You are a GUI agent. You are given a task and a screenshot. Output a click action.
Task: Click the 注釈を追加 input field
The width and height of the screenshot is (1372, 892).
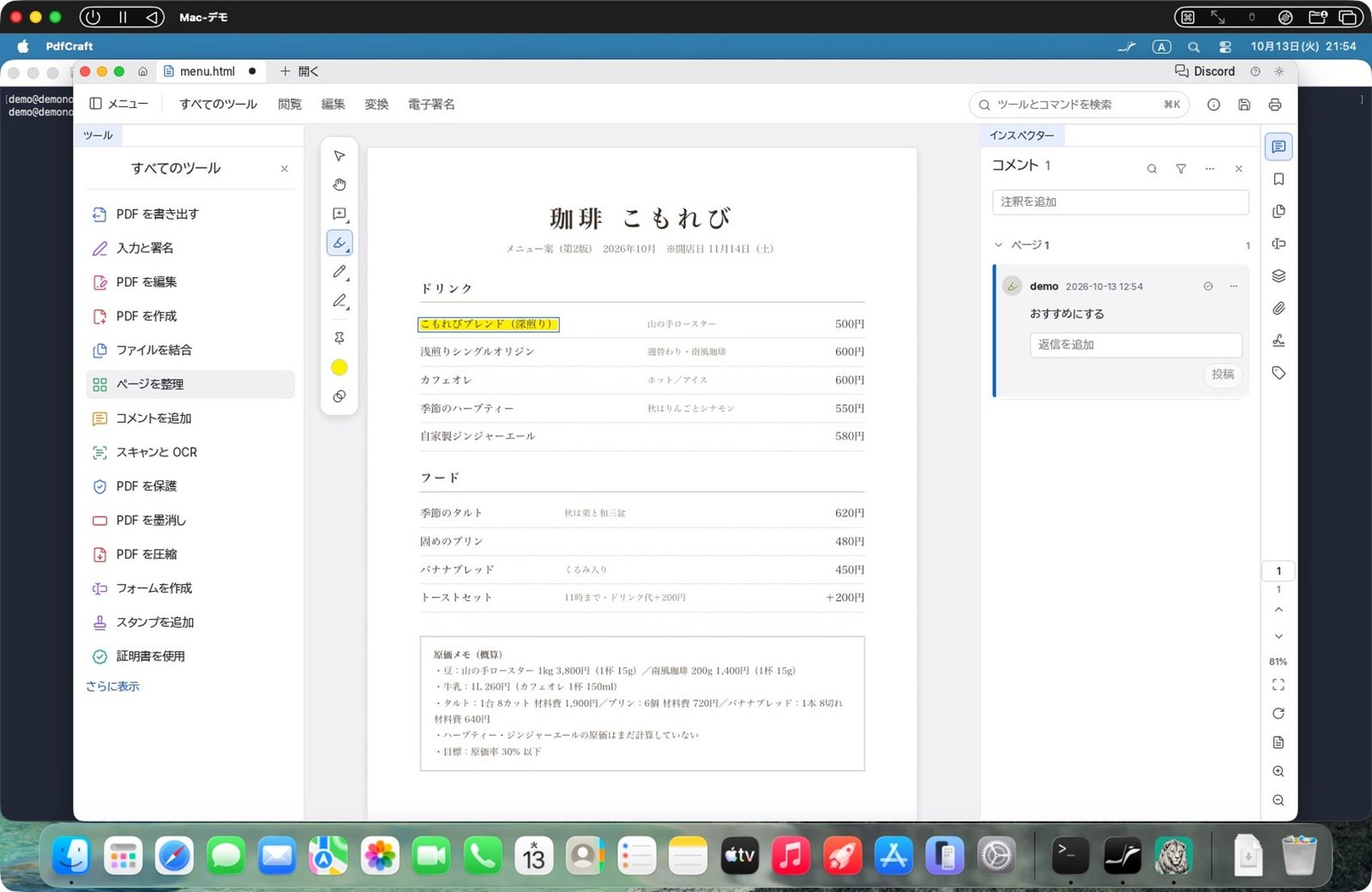[x=1121, y=202]
